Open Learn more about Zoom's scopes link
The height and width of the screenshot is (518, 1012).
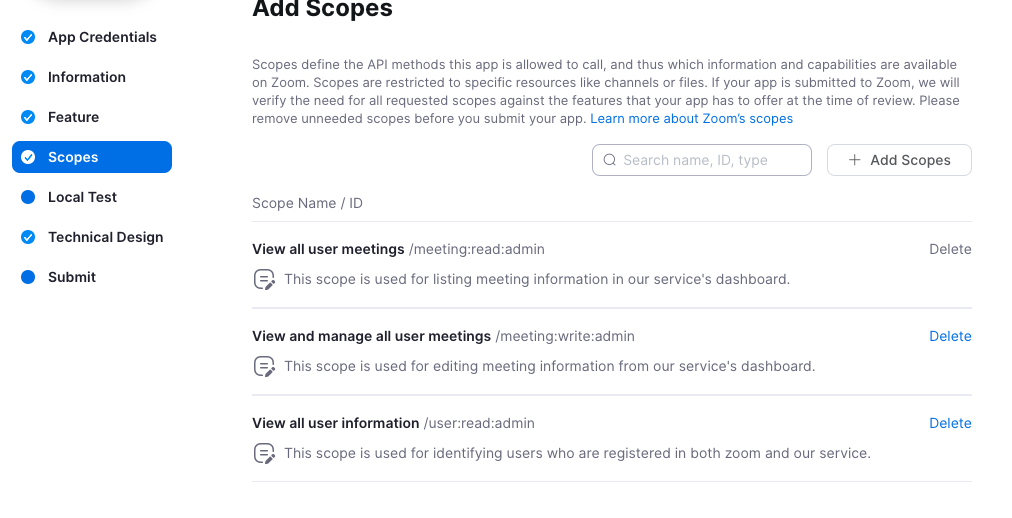click(691, 119)
